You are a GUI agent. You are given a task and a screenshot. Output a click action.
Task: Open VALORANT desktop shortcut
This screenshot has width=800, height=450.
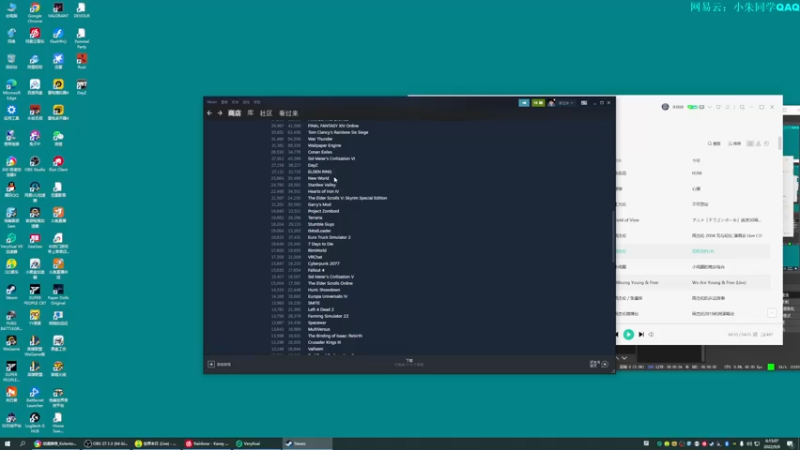(x=58, y=10)
